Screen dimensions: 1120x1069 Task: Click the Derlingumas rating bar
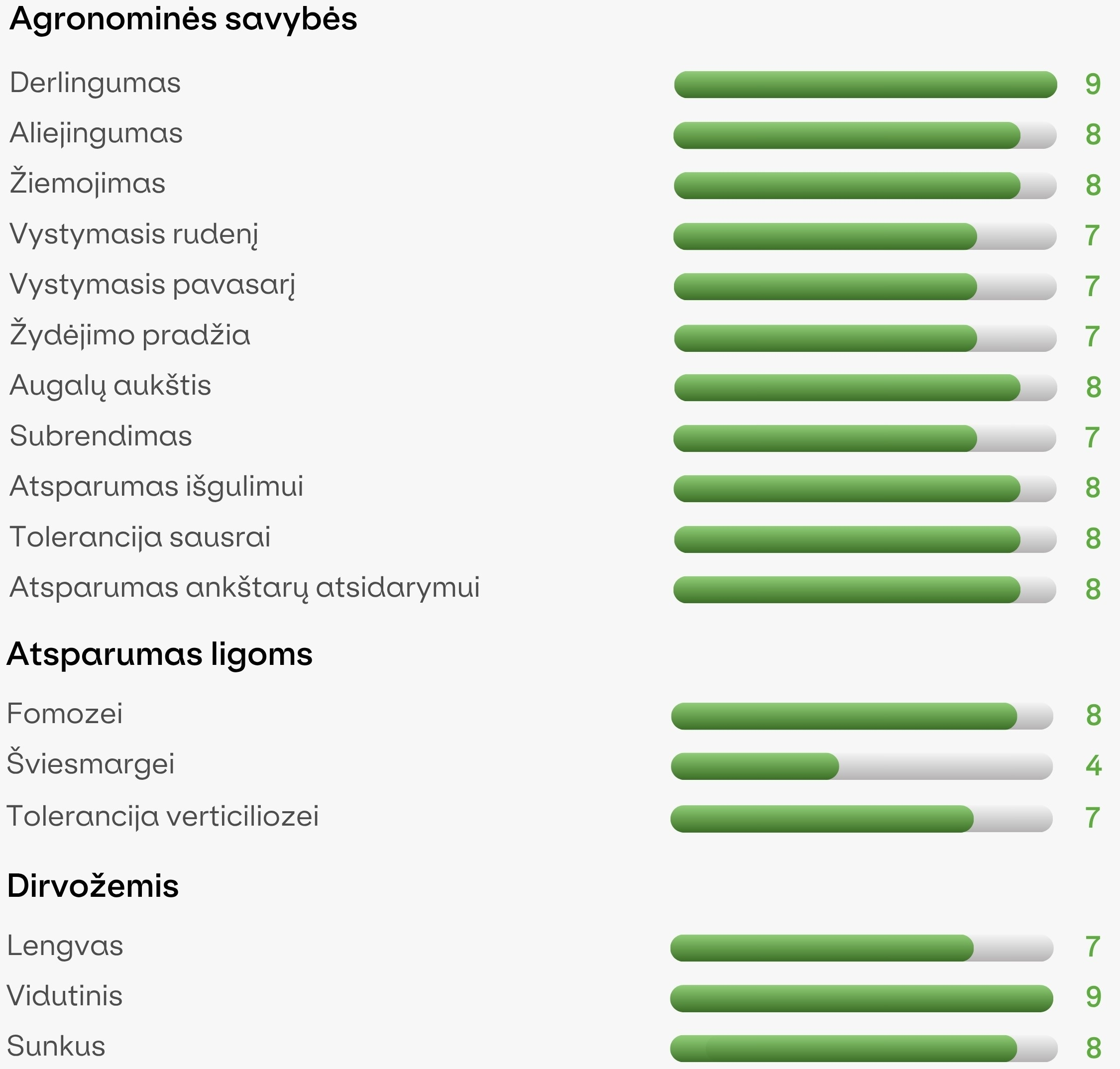point(865,84)
